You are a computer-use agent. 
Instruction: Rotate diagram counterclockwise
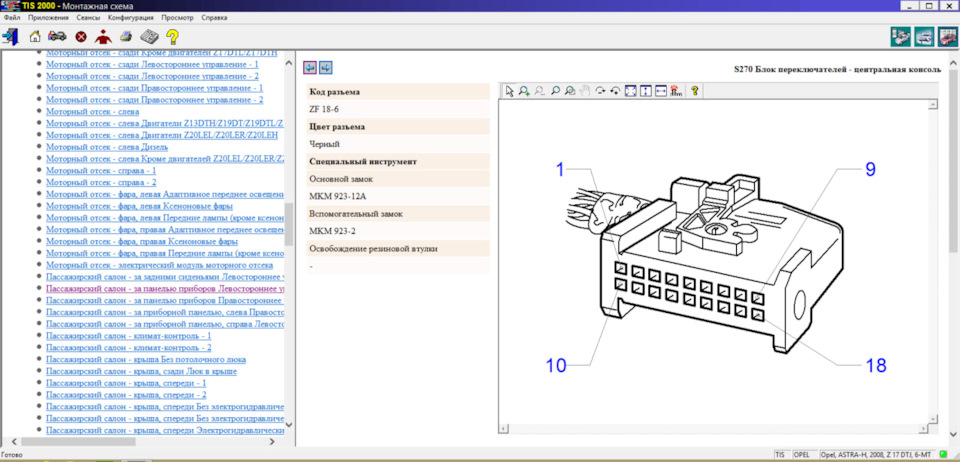(615, 91)
